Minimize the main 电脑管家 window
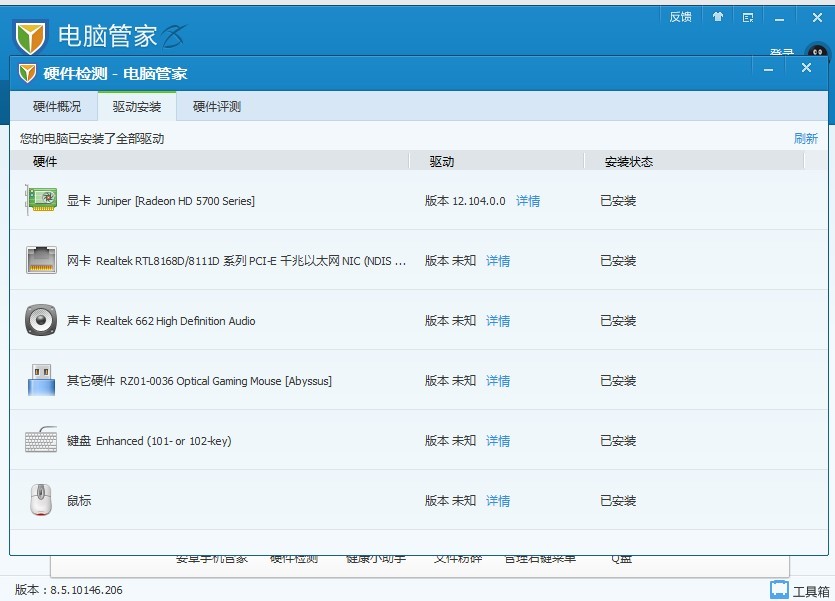Viewport: 835px width, 601px height. [779, 19]
